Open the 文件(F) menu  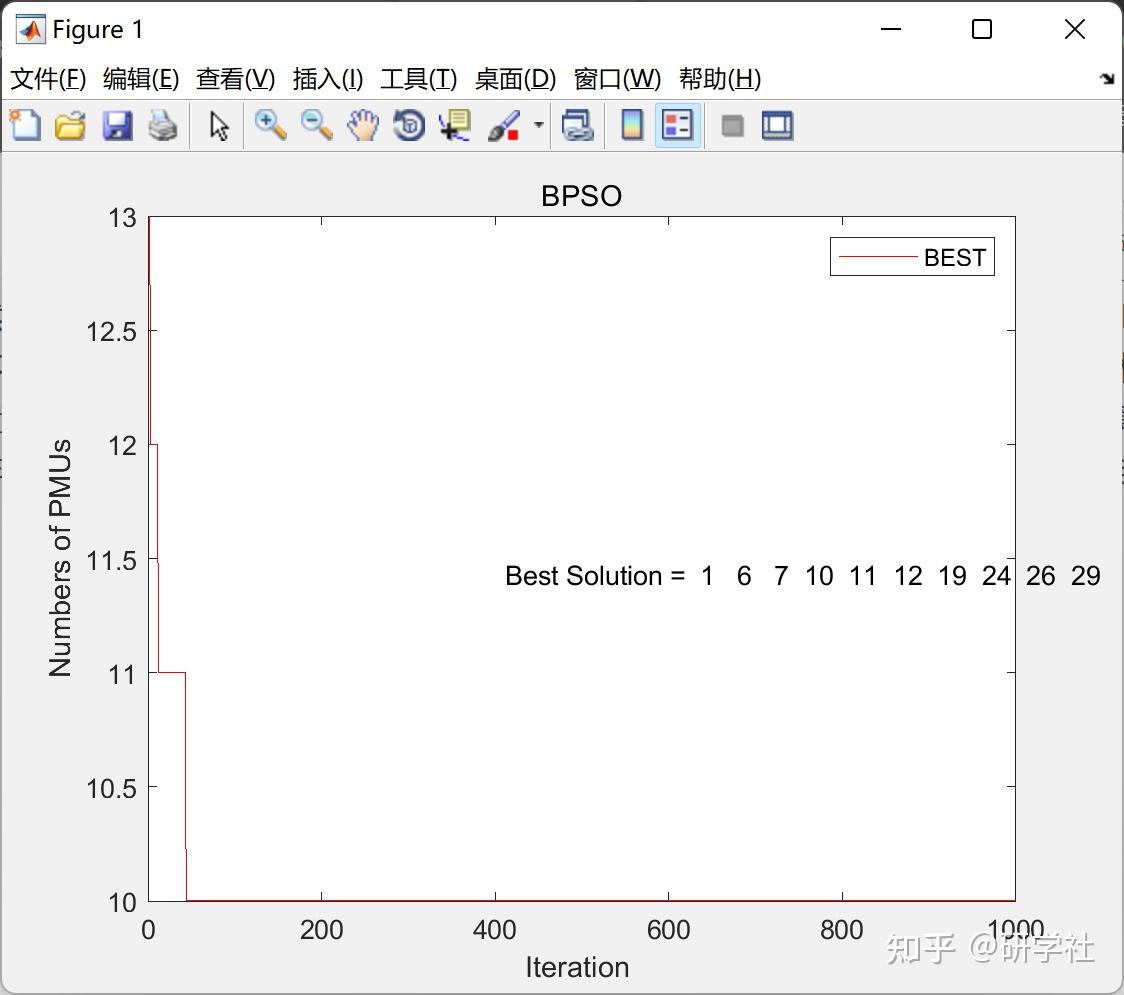48,79
